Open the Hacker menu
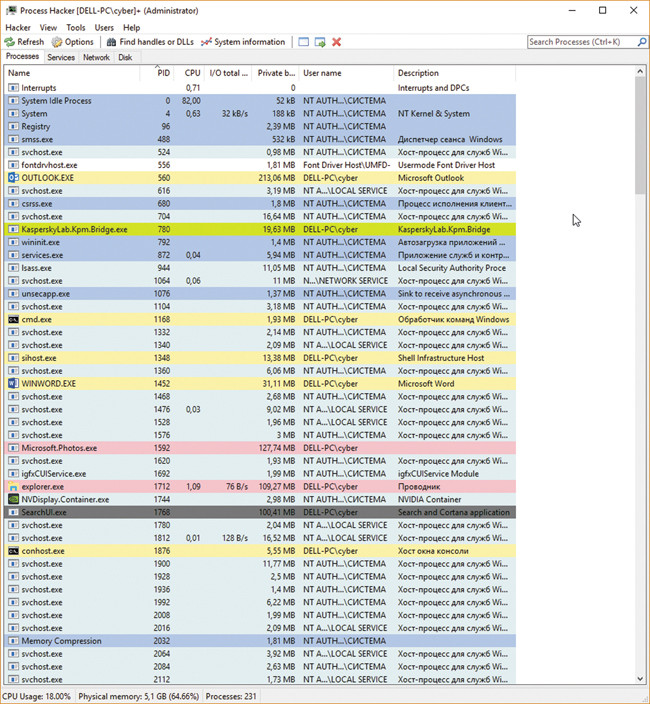 pos(18,27)
